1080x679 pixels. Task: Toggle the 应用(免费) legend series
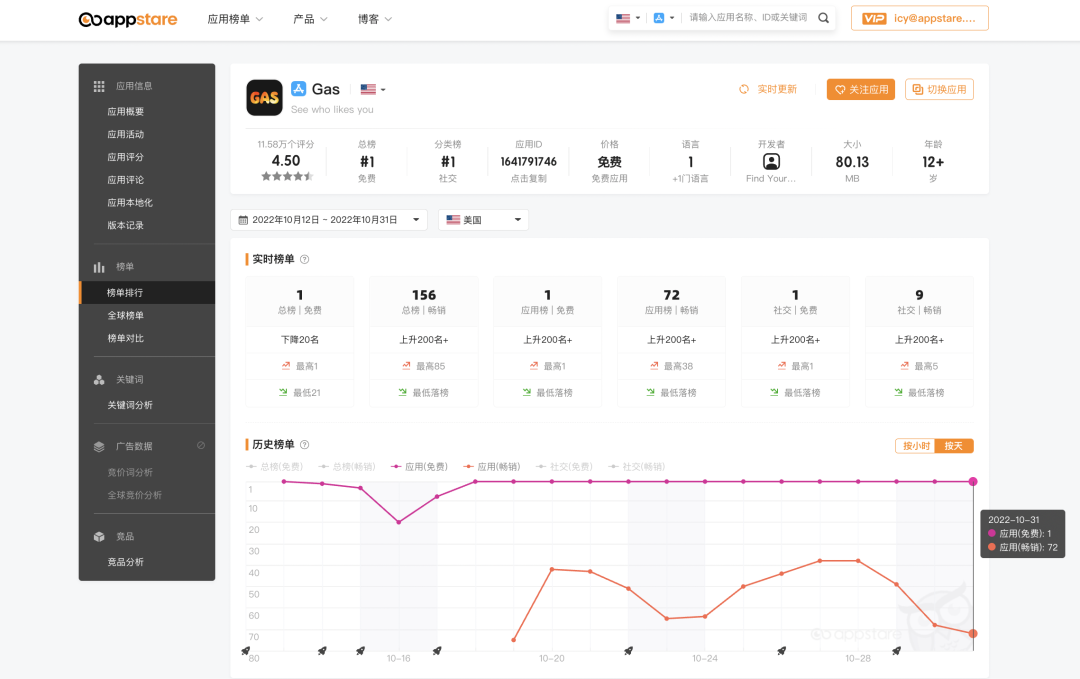(x=420, y=466)
